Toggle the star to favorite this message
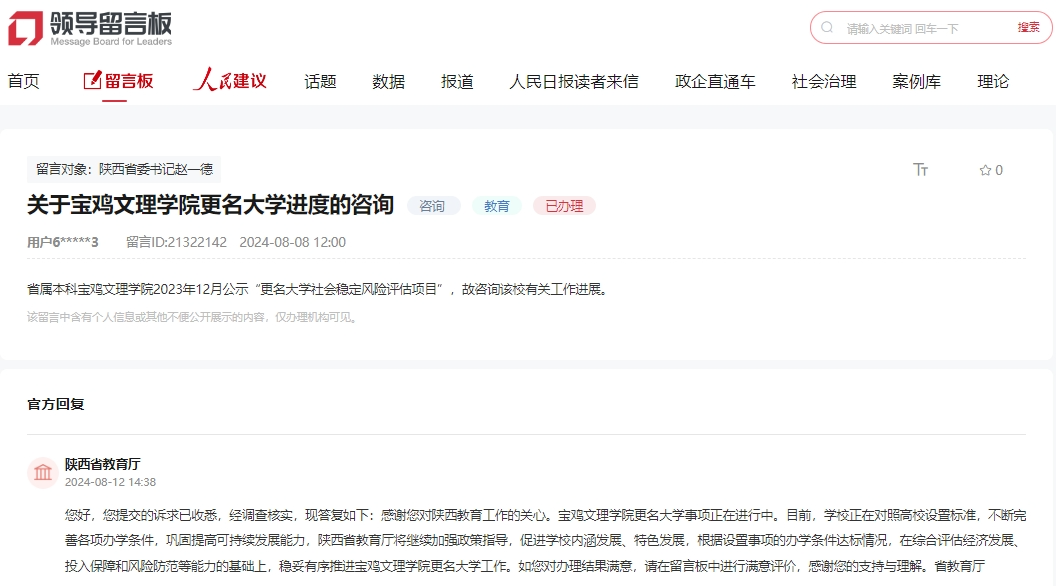This screenshot has height=586, width=1056. pos(985,170)
